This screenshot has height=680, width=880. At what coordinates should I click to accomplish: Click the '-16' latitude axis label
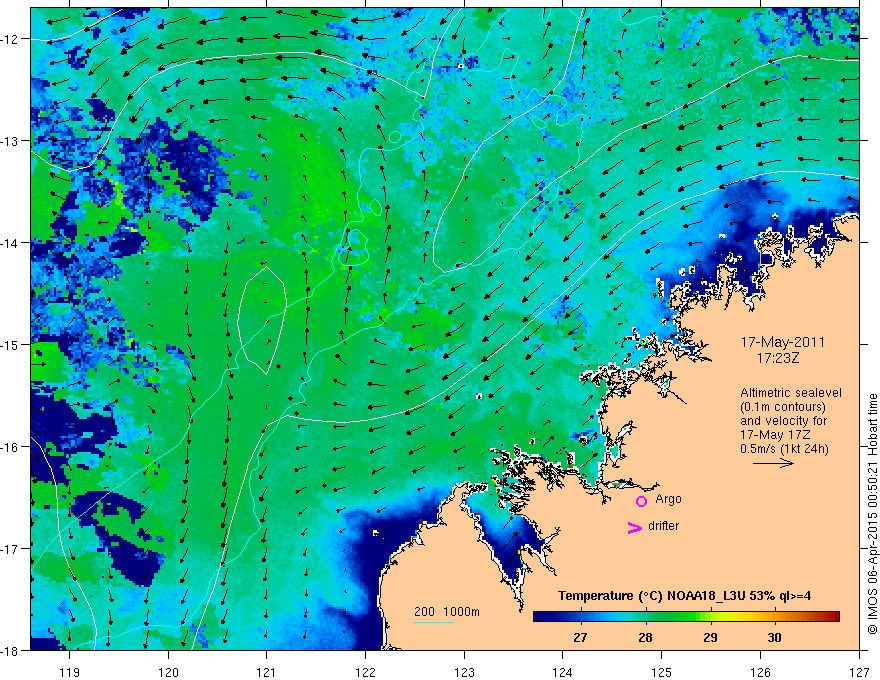[12, 447]
